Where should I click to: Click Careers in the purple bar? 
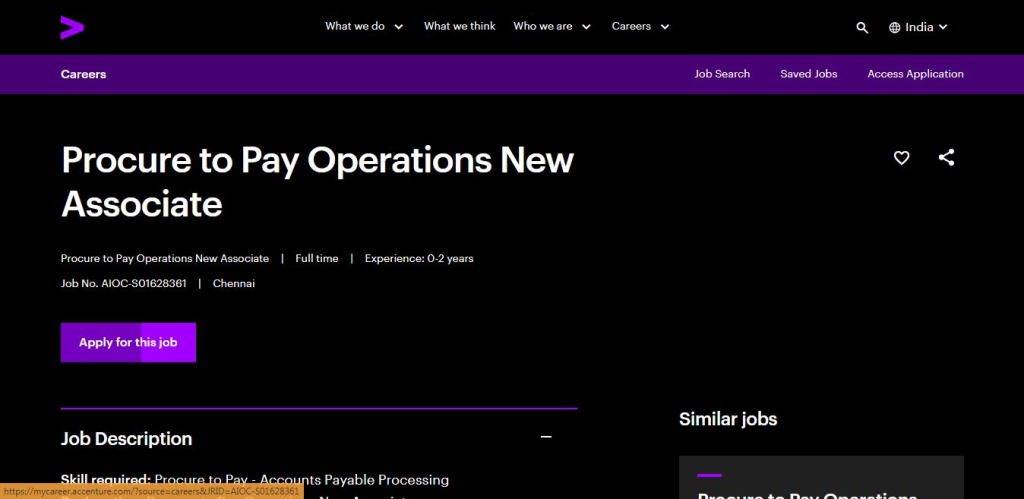pos(84,74)
